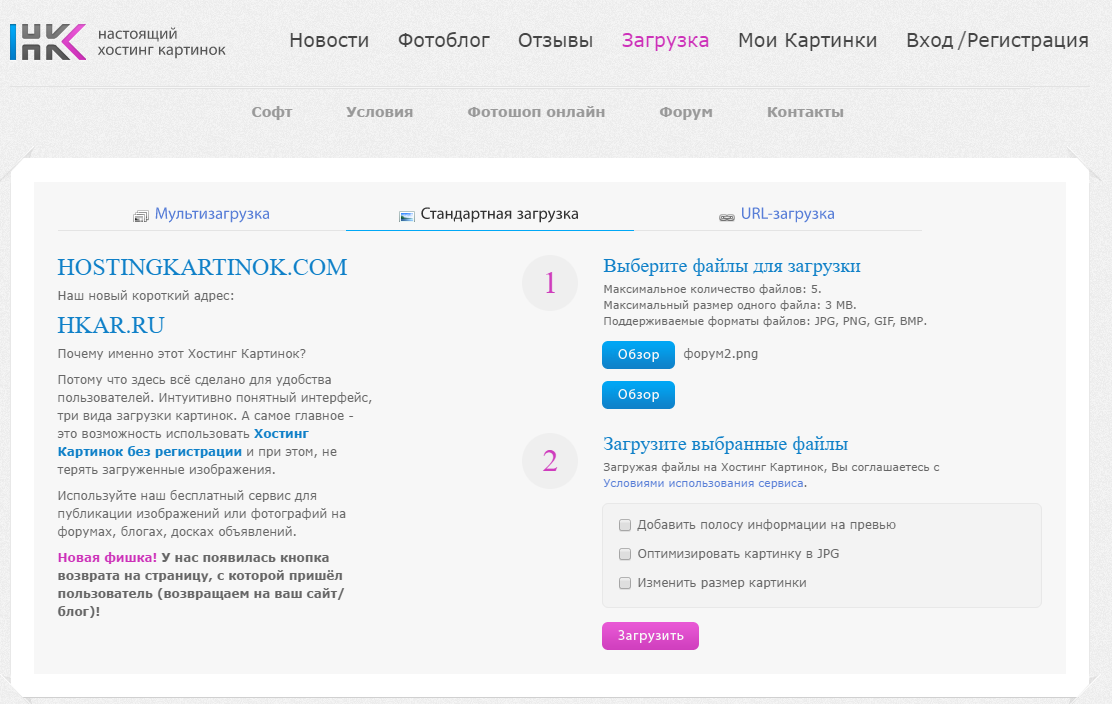This screenshot has width=1112, height=704.
Task: Select the Загрузка menu item
Action: 665,40
